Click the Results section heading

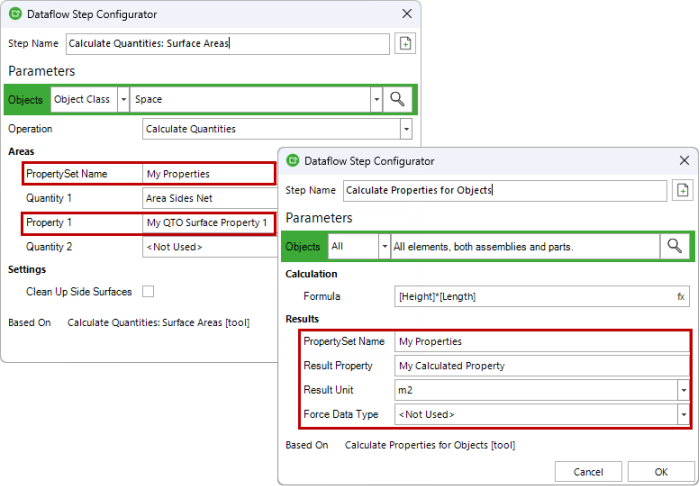302,319
